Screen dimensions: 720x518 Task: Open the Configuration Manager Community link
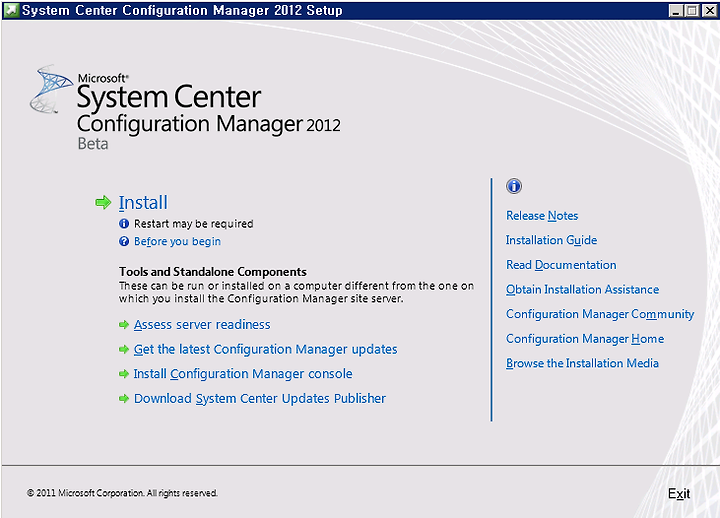[600, 314]
